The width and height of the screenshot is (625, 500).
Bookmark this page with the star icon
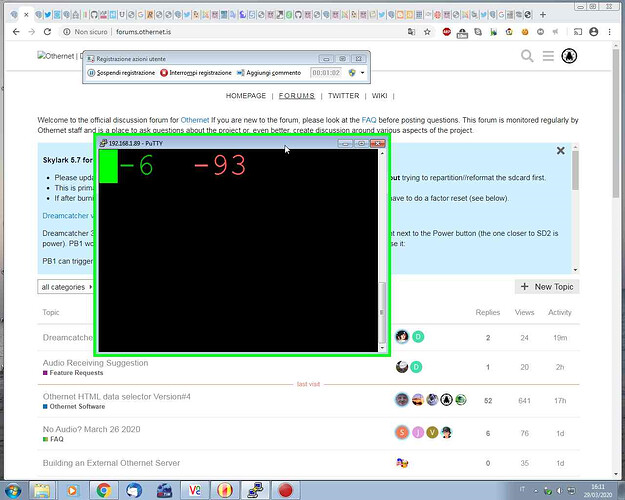point(427,32)
